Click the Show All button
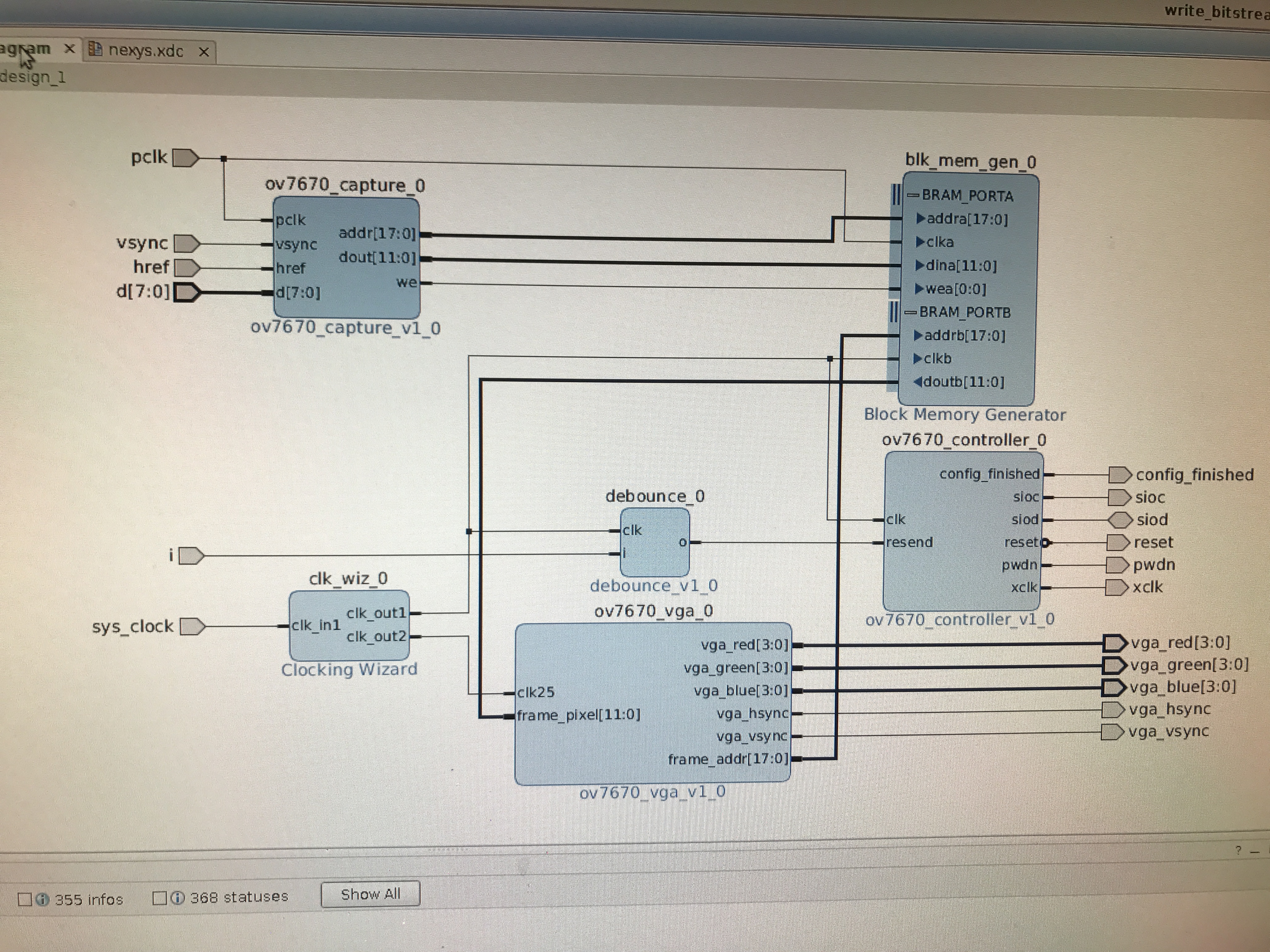 (x=370, y=894)
